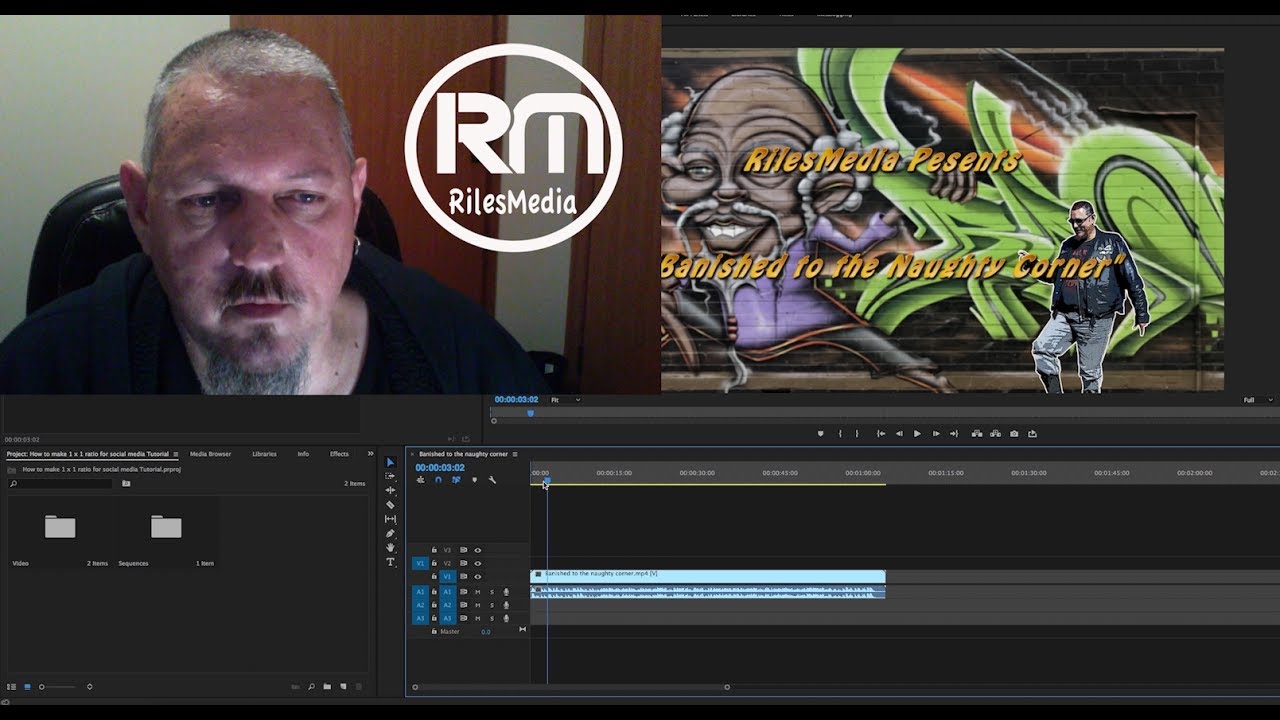Go to In point in the Program Monitor
This screenshot has height=720, width=1280.
click(x=881, y=434)
